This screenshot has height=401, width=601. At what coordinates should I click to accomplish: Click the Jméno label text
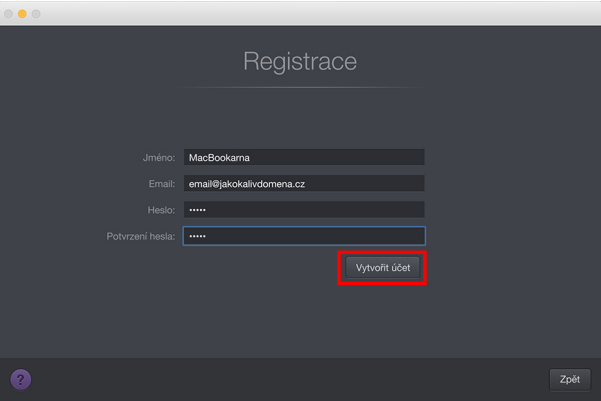pyautogui.click(x=158, y=158)
